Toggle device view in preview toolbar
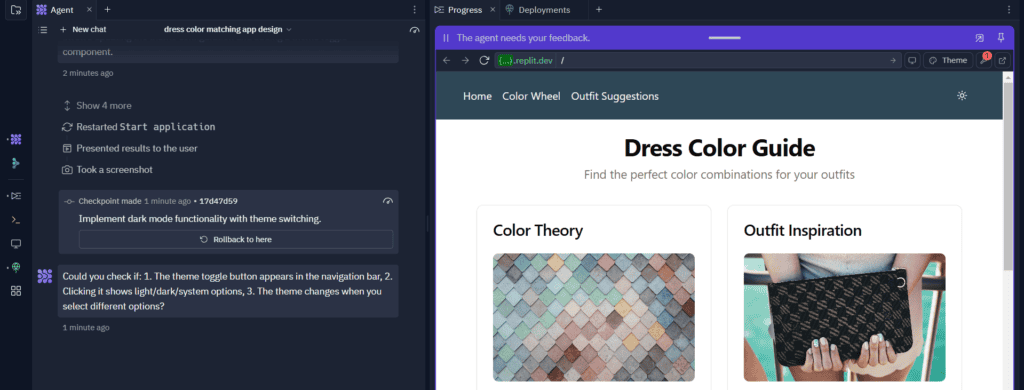1024x390 pixels. pyautogui.click(x=912, y=60)
